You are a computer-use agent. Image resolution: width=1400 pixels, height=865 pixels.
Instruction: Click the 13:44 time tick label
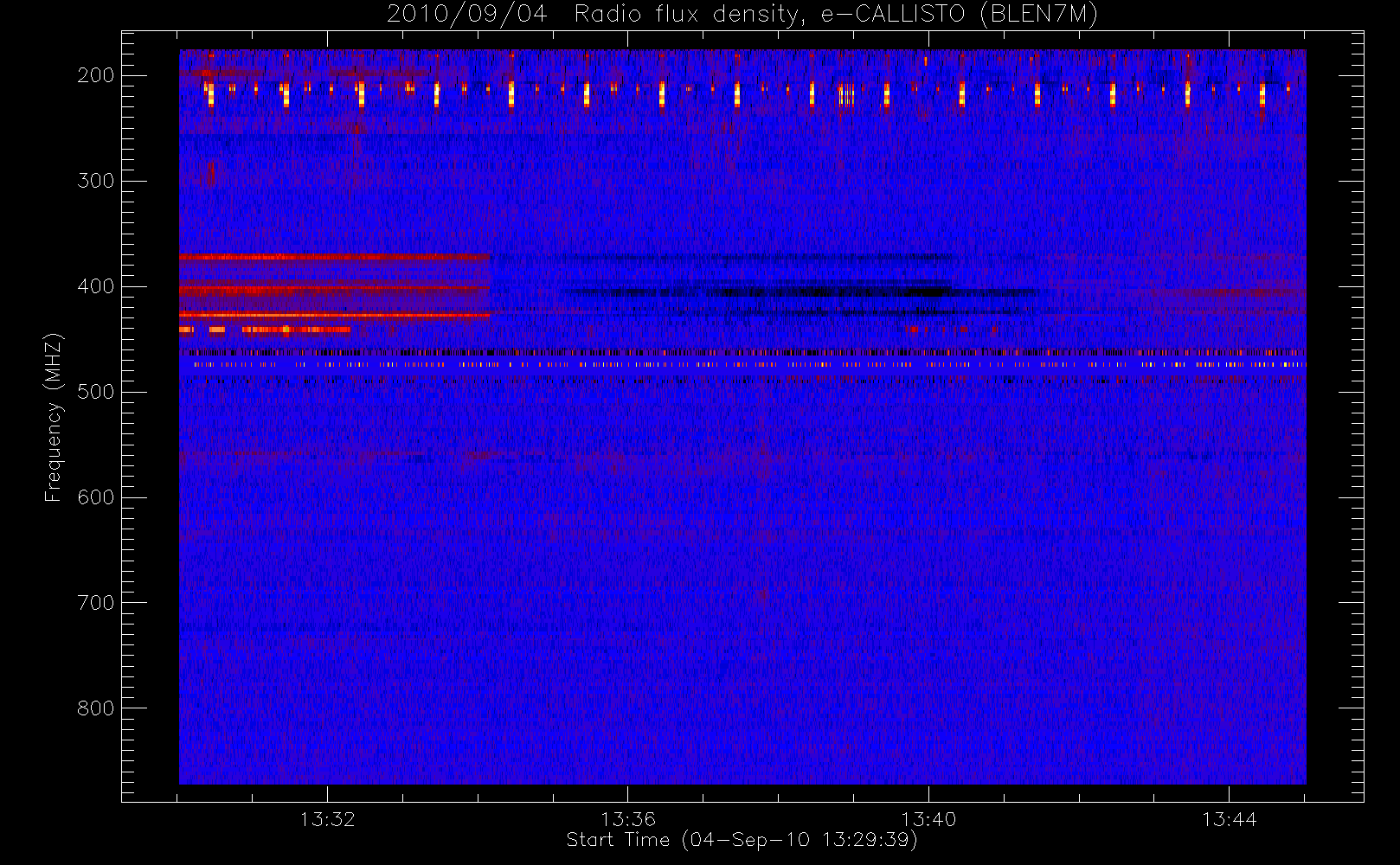[x=1229, y=819]
